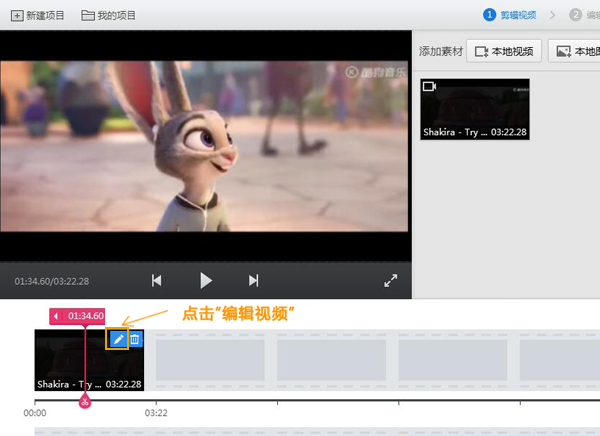Select step 1 剪辑视频 tab

(510, 15)
